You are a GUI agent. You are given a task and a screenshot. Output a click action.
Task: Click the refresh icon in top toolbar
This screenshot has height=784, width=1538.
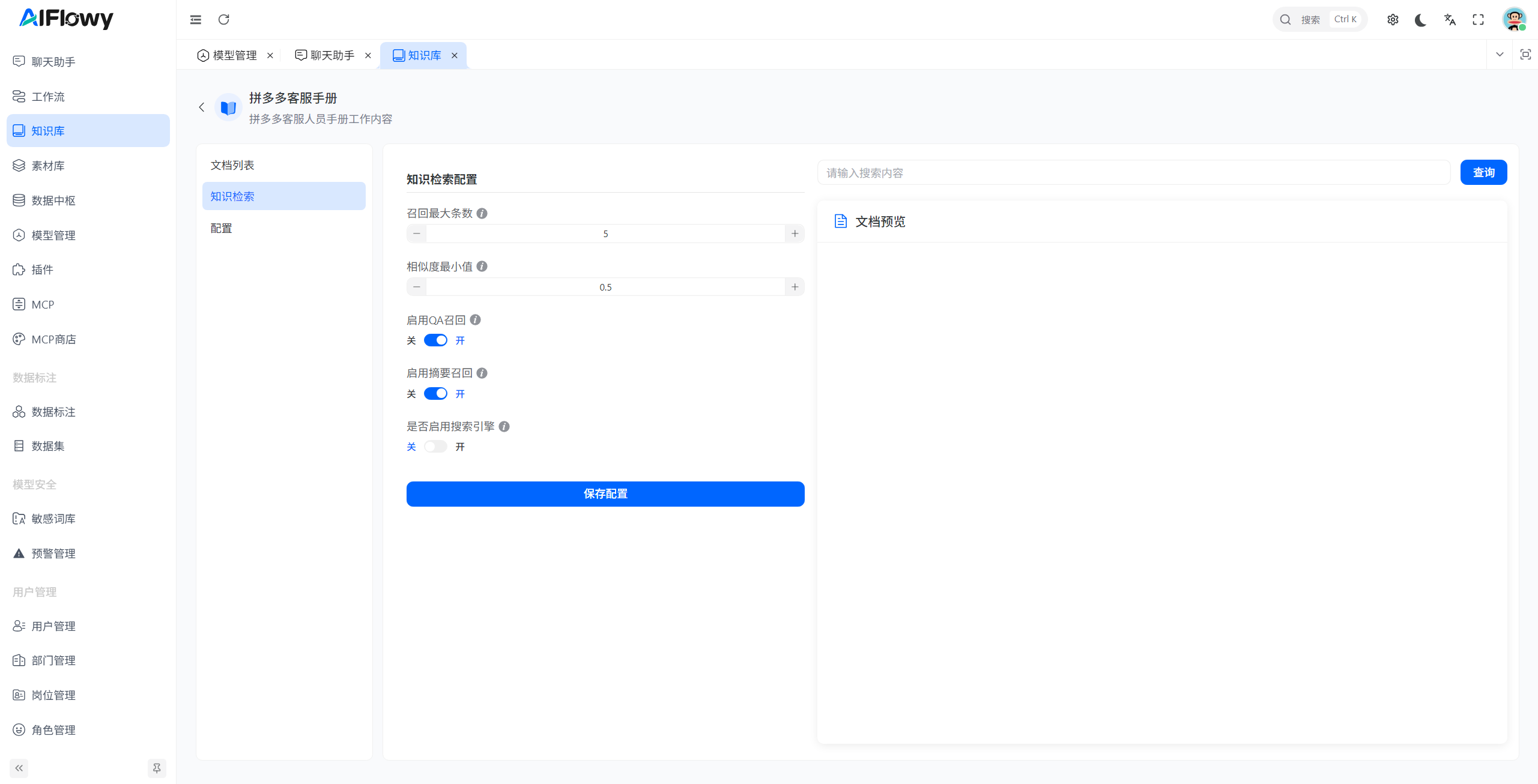point(224,20)
